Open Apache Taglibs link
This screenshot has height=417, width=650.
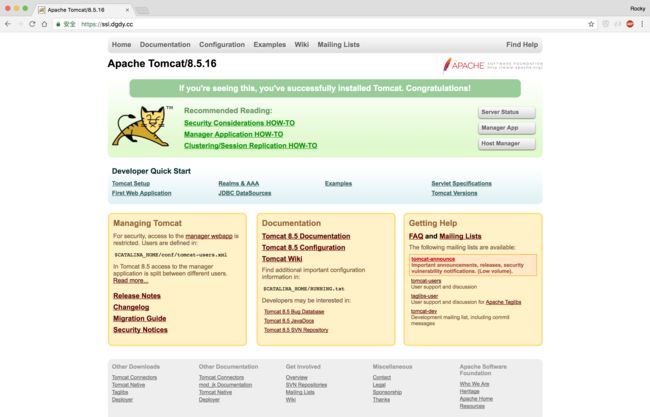click(x=503, y=302)
